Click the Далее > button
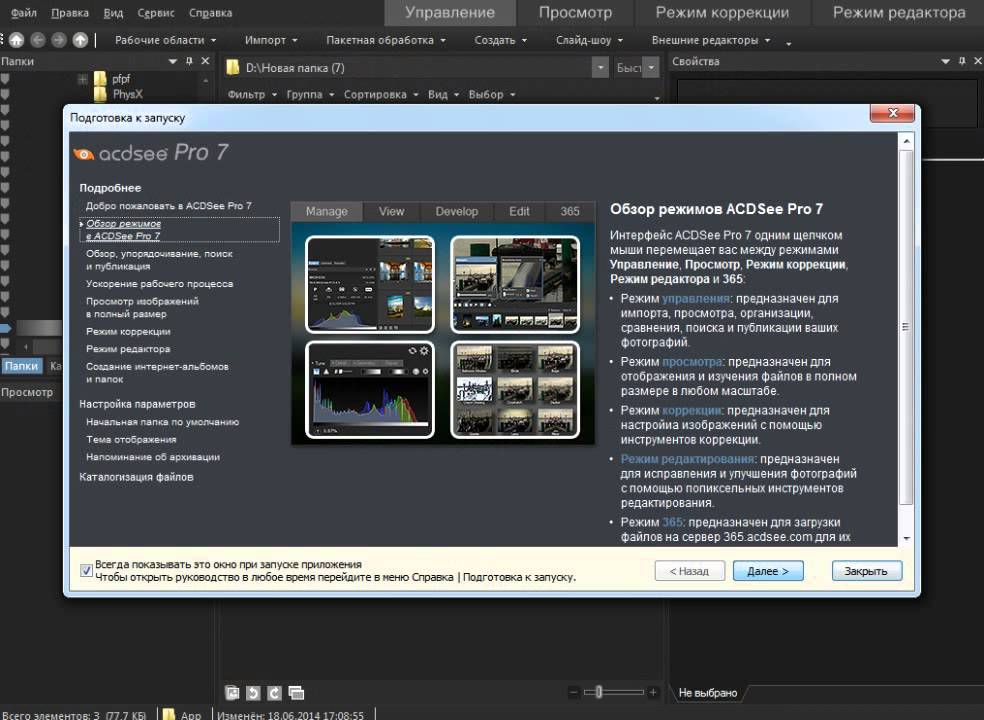984x720 pixels. (x=768, y=571)
